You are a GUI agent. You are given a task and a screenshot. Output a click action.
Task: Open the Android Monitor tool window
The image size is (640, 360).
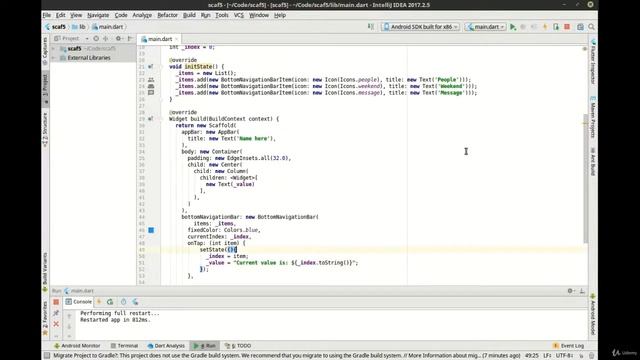(x=77, y=346)
